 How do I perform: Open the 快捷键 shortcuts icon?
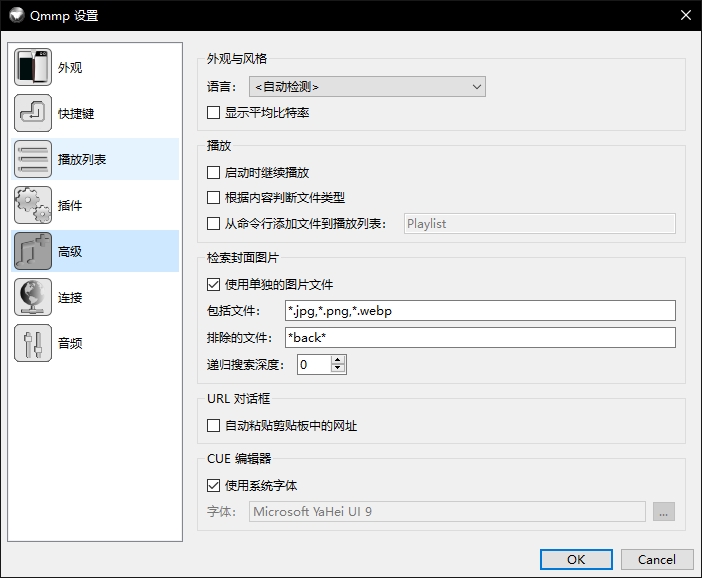pos(33,113)
